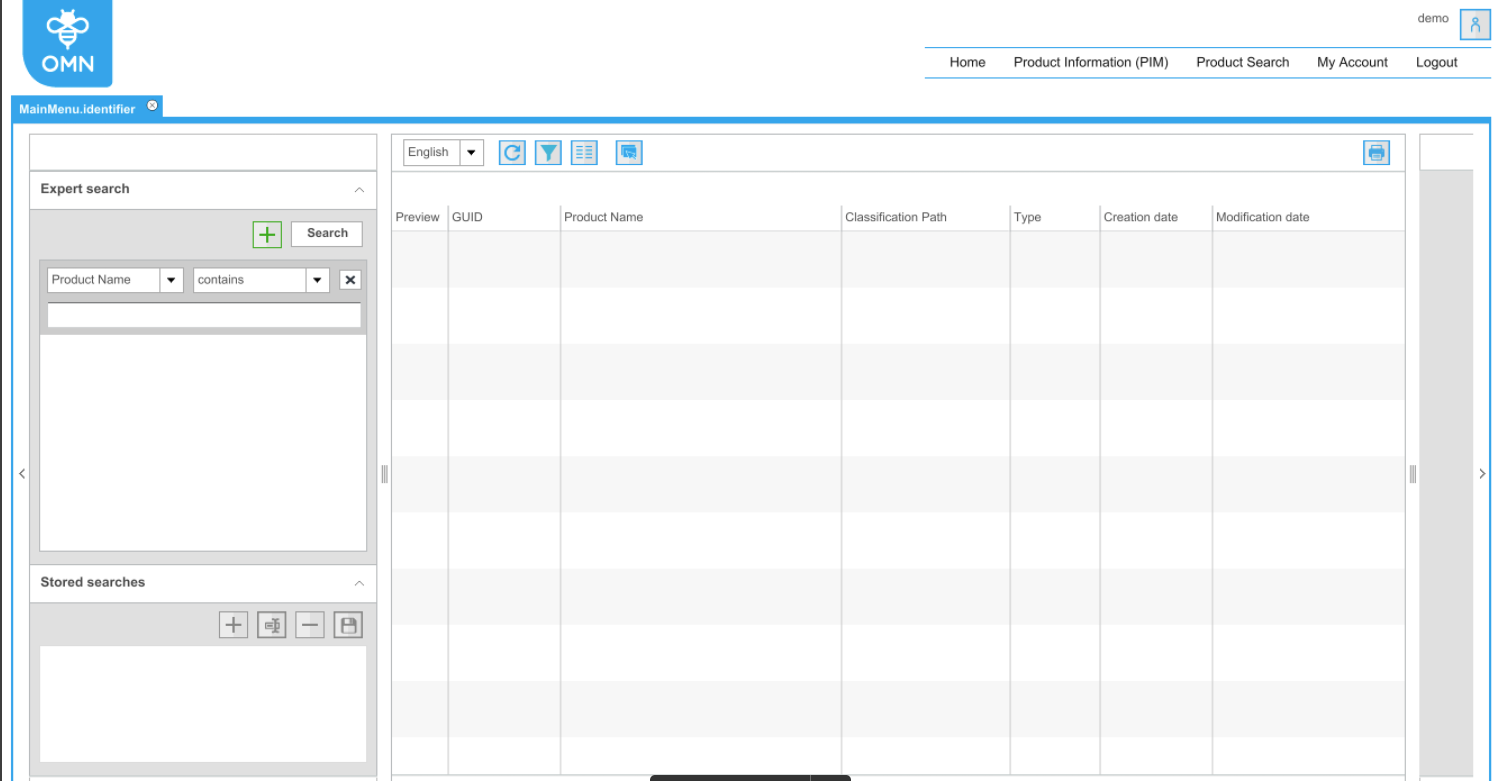1495x781 pixels.
Task: Type in the search value input field
Action: (203, 314)
